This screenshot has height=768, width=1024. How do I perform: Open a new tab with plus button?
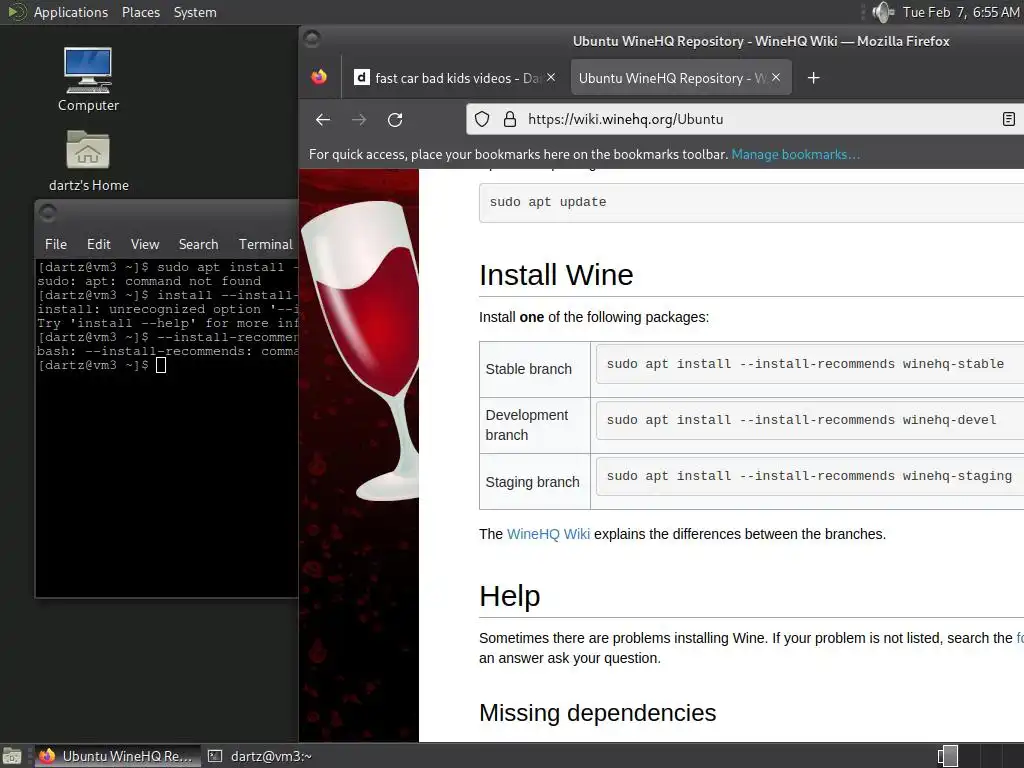pyautogui.click(x=813, y=78)
